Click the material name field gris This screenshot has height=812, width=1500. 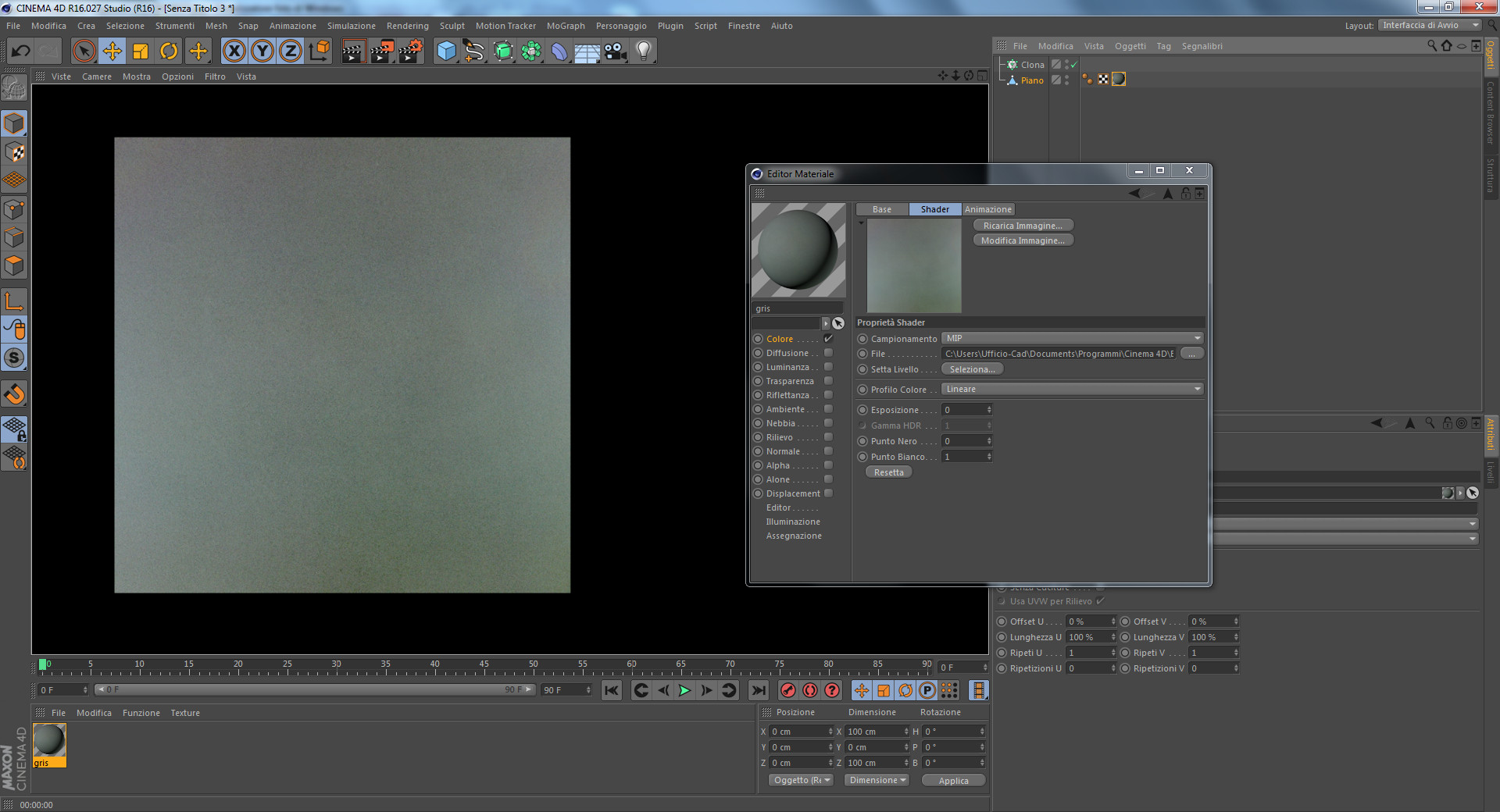pyautogui.click(x=798, y=308)
